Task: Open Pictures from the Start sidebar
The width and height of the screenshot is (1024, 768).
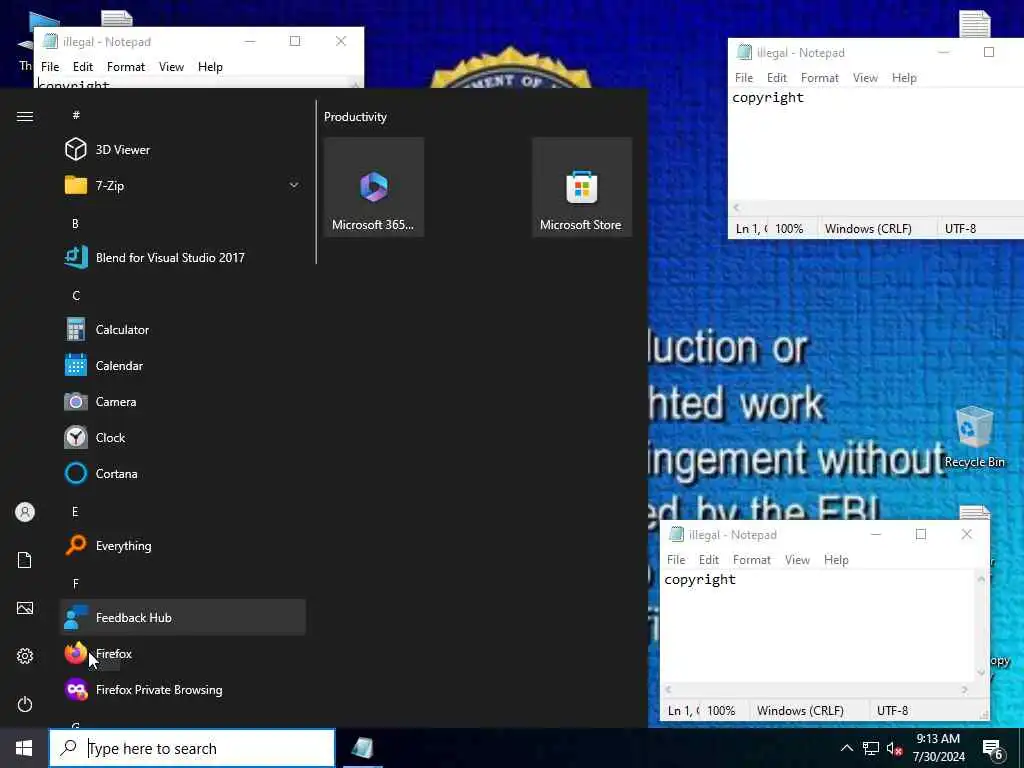Action: click(x=25, y=608)
